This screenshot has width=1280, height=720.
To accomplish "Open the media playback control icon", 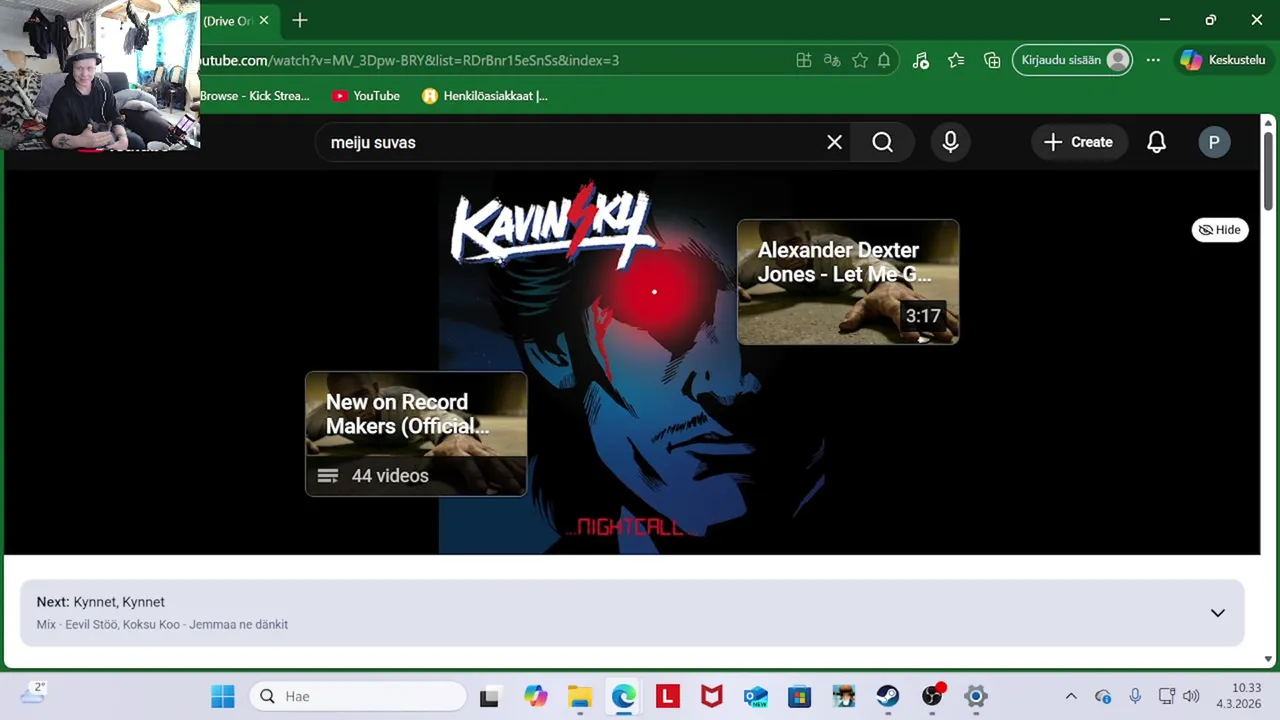I will (921, 60).
